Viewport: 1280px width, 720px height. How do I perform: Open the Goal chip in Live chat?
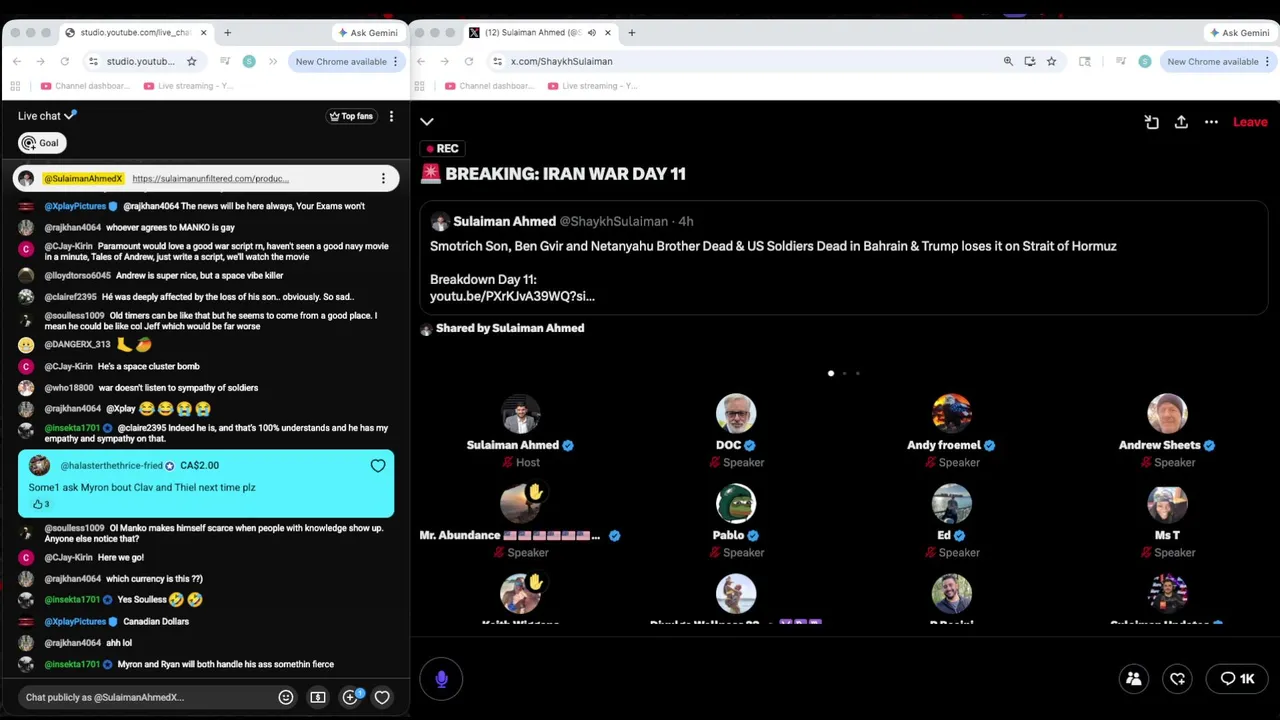point(41,143)
